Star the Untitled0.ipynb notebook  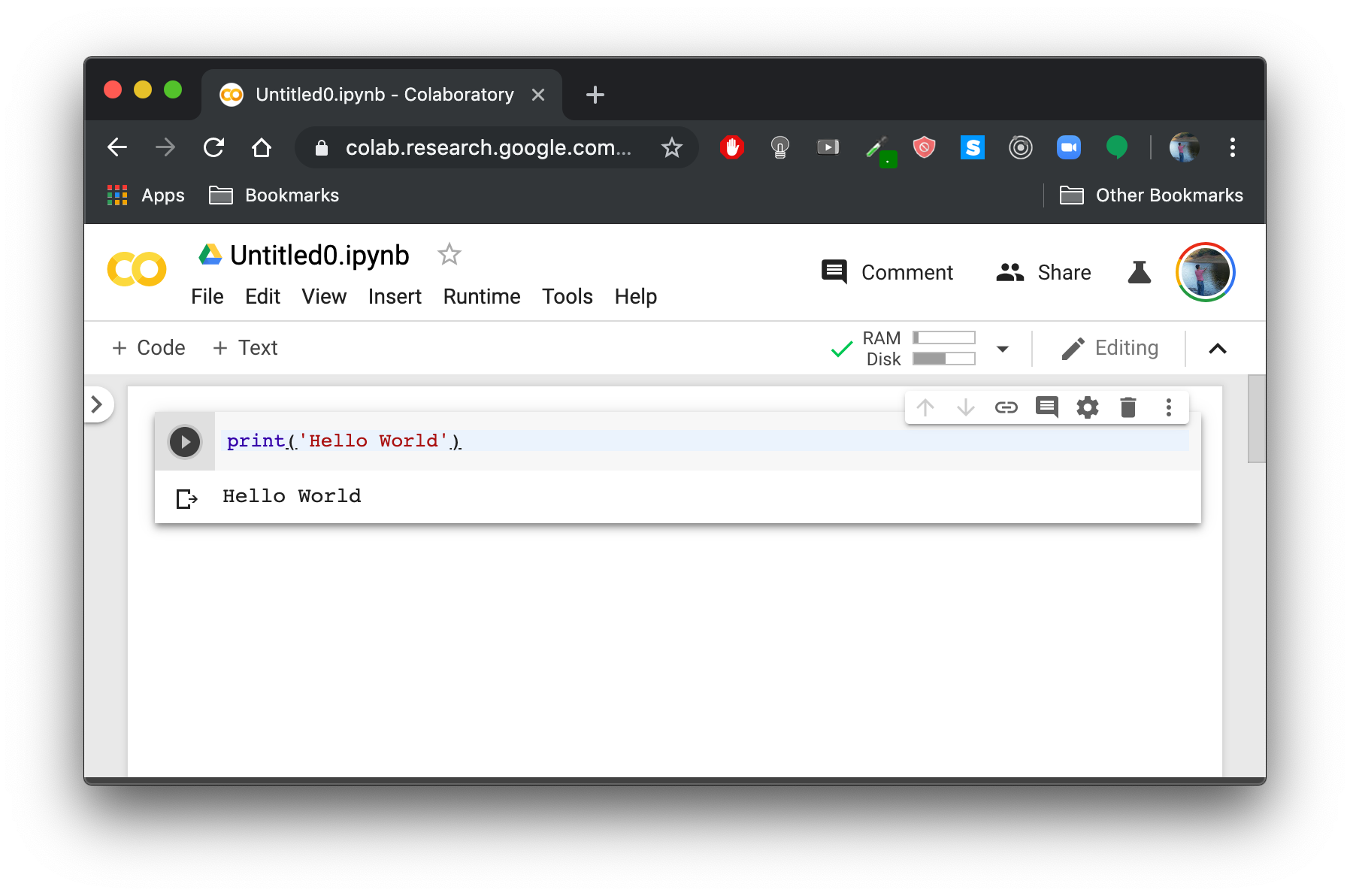pyautogui.click(x=449, y=255)
